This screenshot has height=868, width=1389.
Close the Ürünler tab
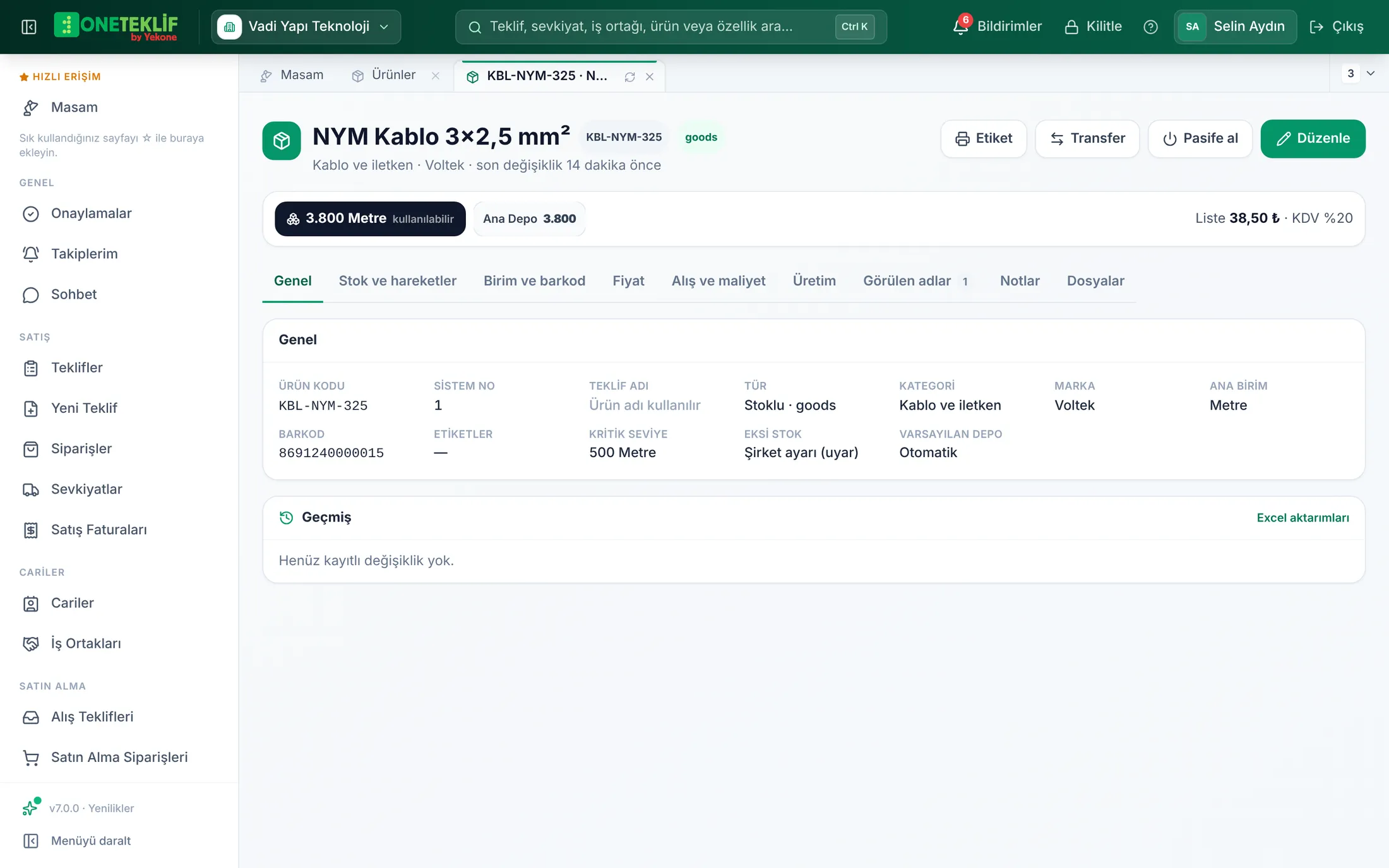[x=436, y=76]
